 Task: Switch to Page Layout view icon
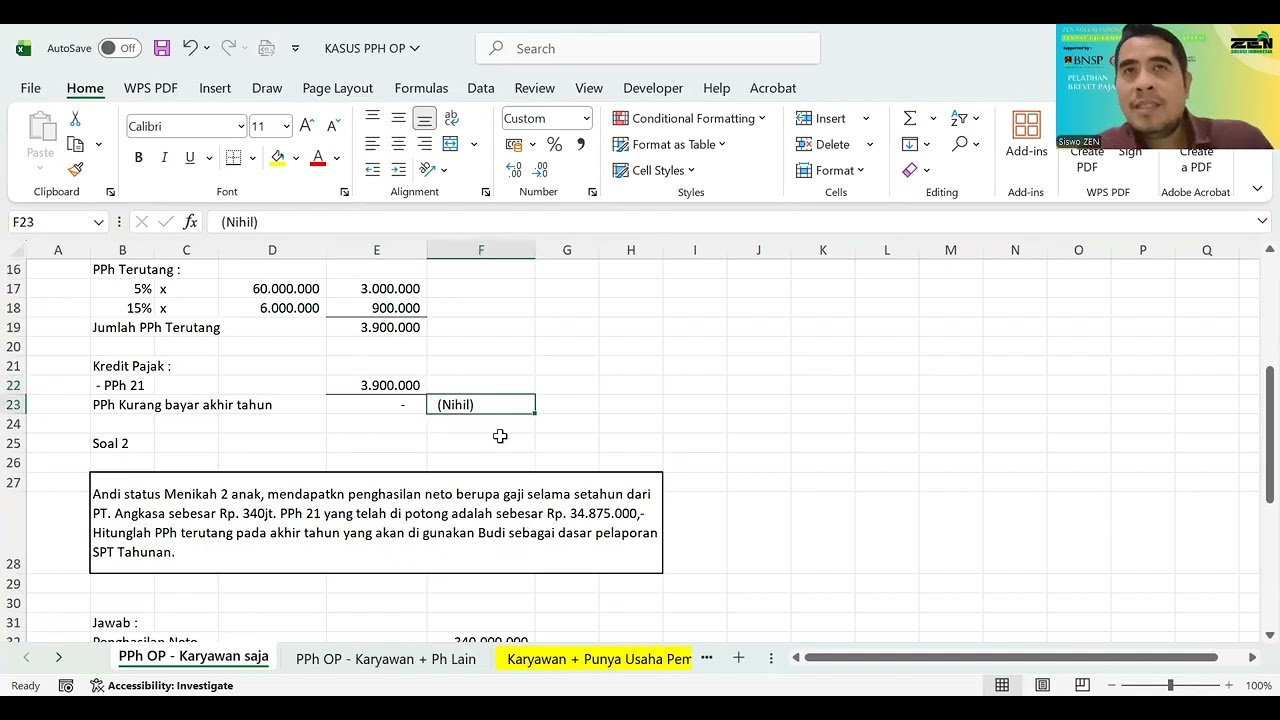pyautogui.click(x=1042, y=685)
